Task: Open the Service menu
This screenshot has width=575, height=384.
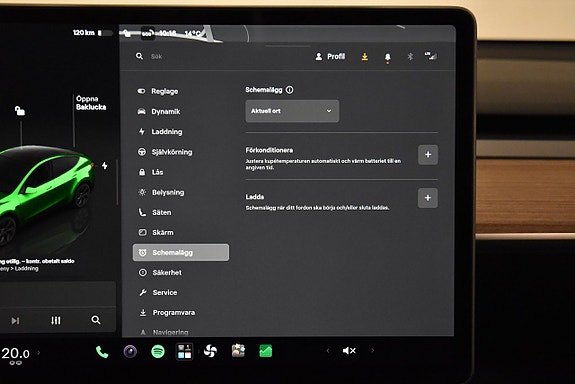Action: [158, 292]
